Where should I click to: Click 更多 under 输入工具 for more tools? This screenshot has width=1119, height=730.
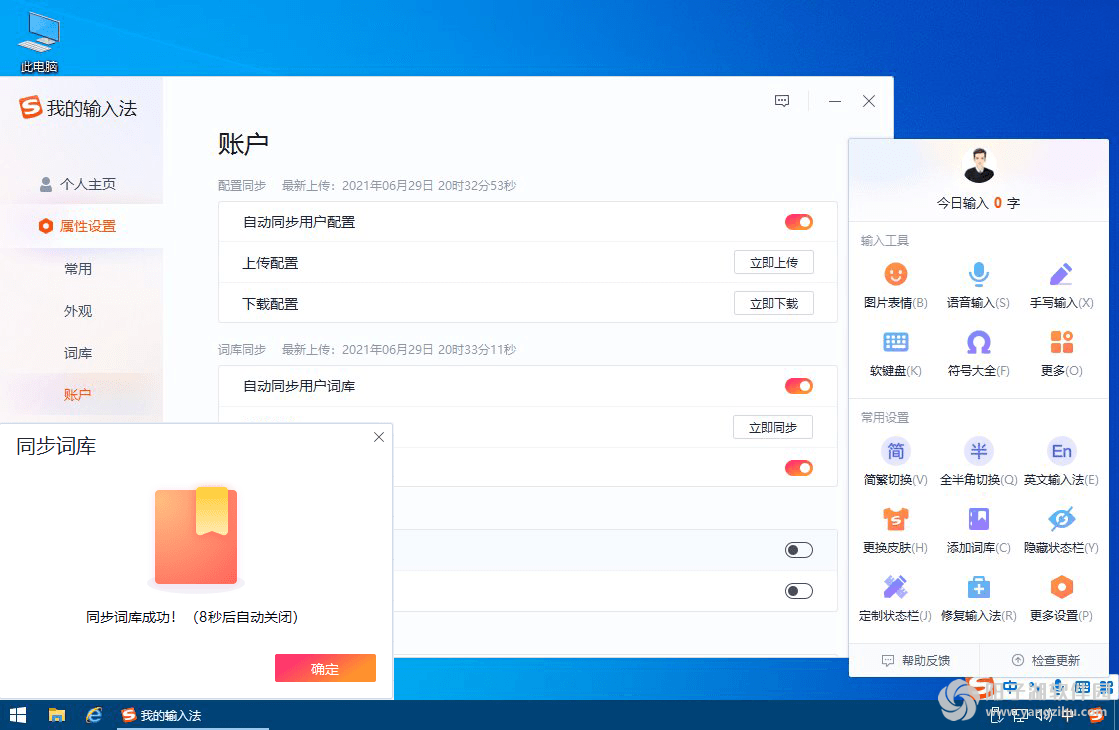pyautogui.click(x=1060, y=355)
